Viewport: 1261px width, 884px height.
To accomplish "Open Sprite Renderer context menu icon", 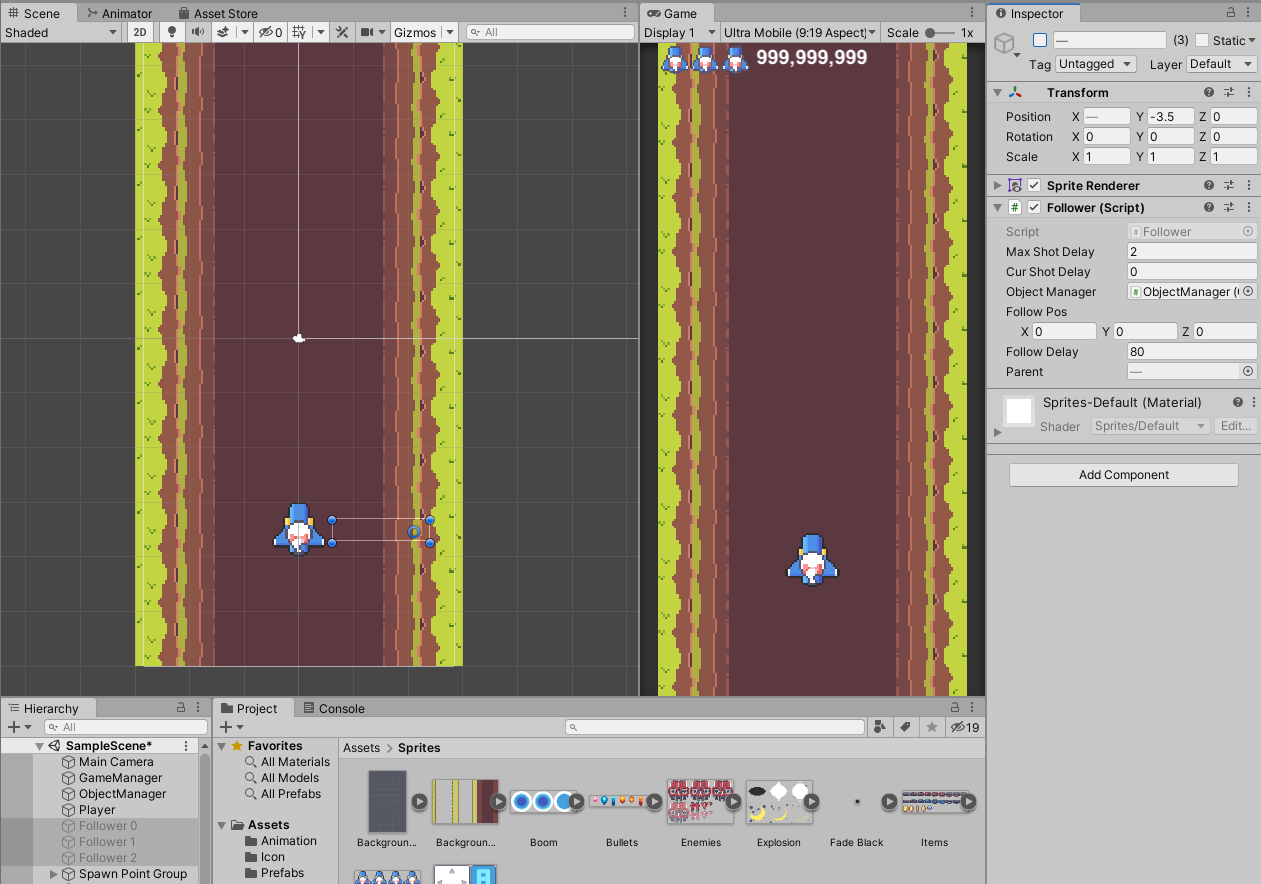I will coord(1249,185).
